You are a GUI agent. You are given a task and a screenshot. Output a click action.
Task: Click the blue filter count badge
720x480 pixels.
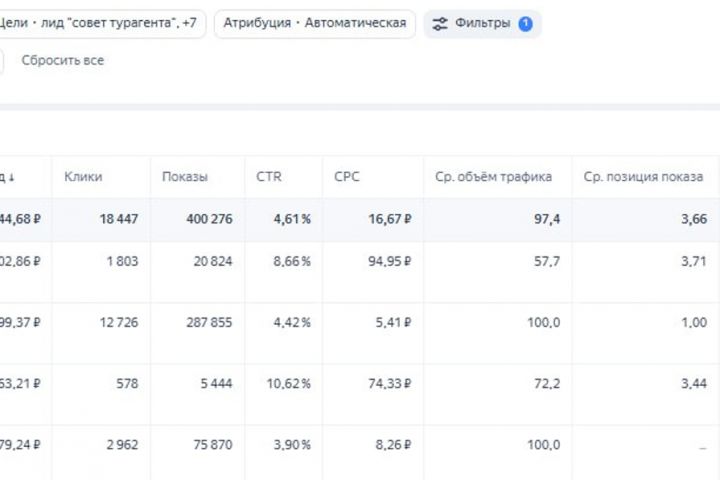pyautogui.click(x=525, y=24)
